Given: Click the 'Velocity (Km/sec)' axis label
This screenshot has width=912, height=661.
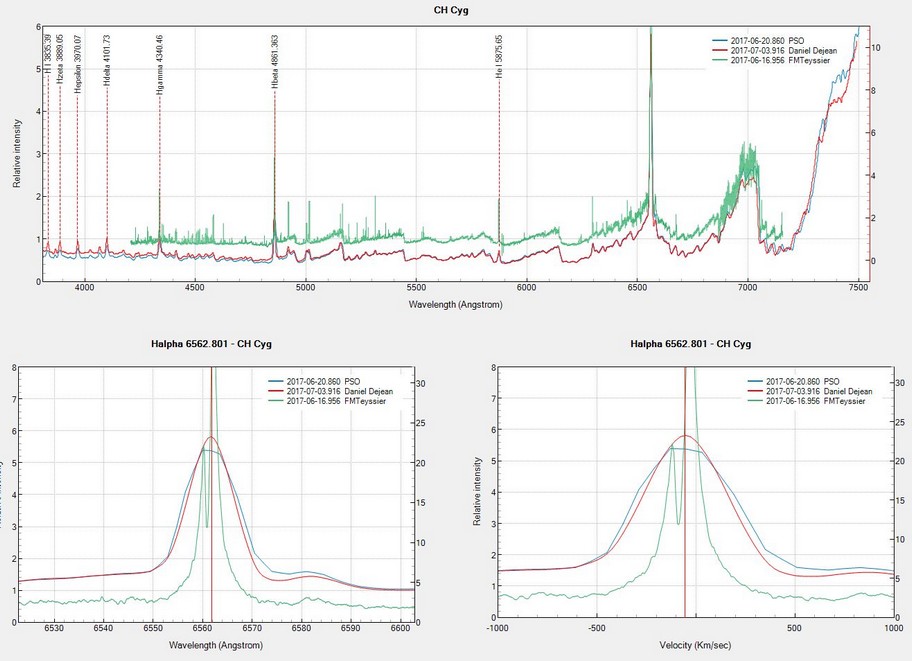Looking at the screenshot, I should (695, 645).
